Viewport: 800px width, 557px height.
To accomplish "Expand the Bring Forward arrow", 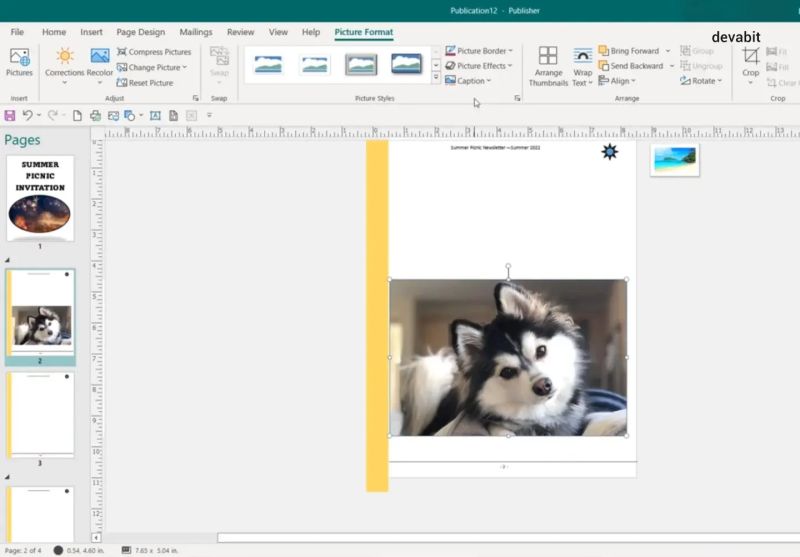I will pyautogui.click(x=667, y=51).
